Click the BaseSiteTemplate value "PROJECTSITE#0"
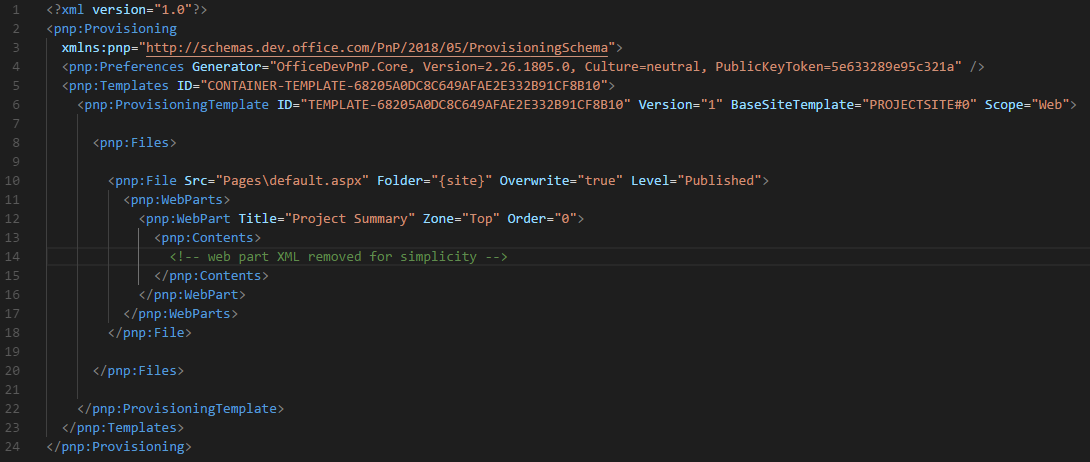Screen dimensions: 1090x462 point(940,104)
